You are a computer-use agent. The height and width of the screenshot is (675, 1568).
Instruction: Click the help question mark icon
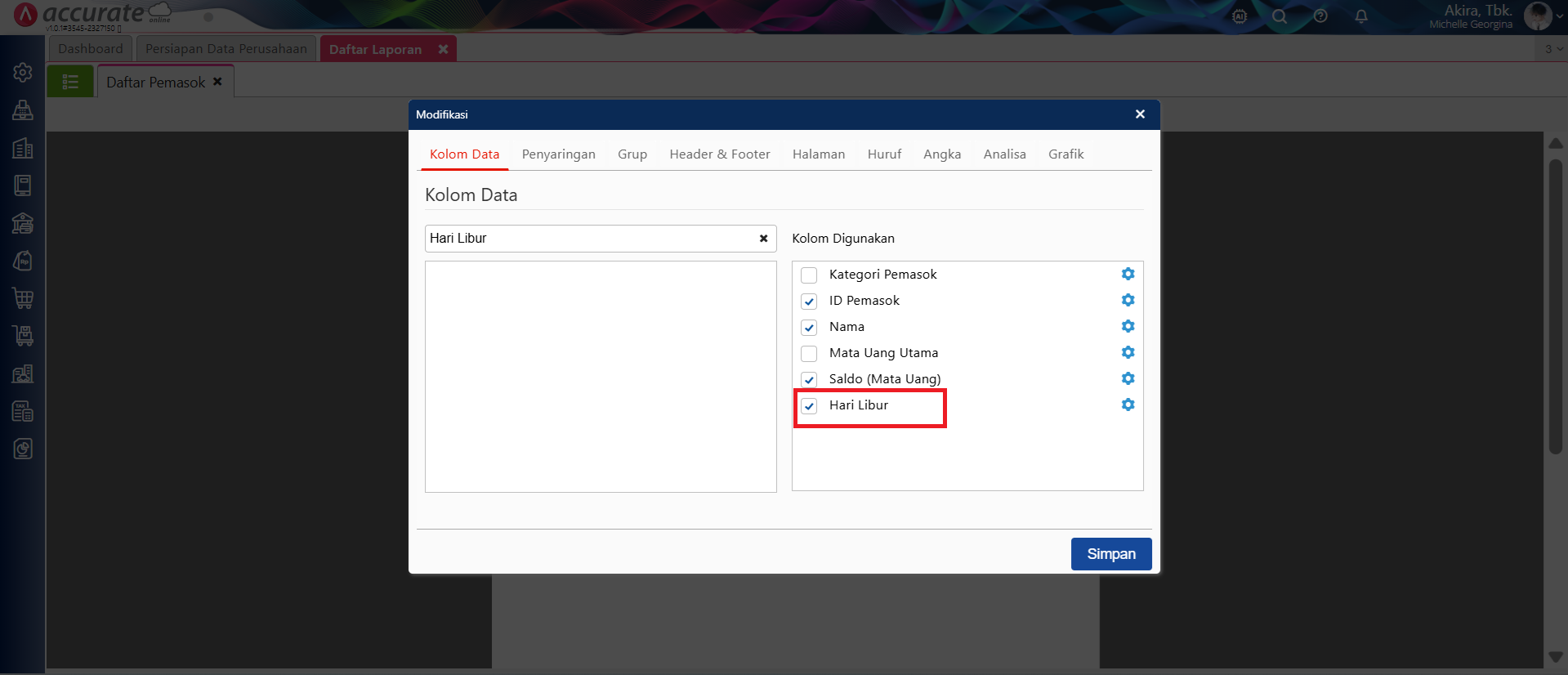click(x=1320, y=16)
